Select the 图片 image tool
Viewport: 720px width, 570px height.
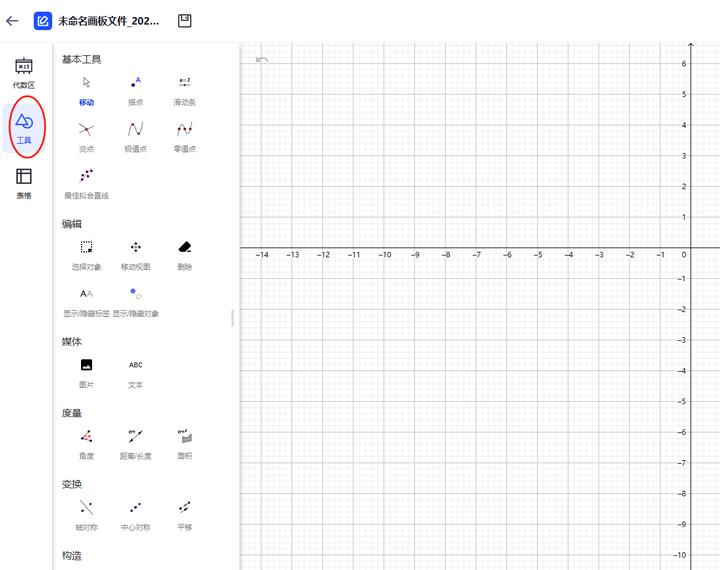pos(86,373)
